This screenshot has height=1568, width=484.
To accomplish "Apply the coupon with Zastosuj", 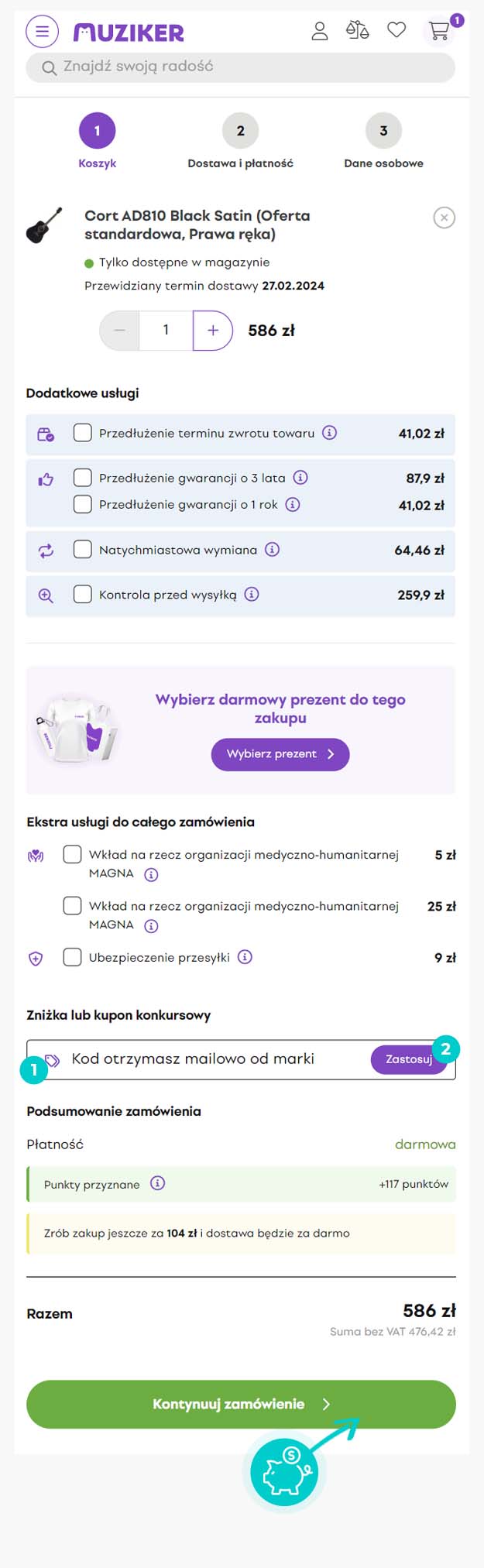I will (407, 1059).
